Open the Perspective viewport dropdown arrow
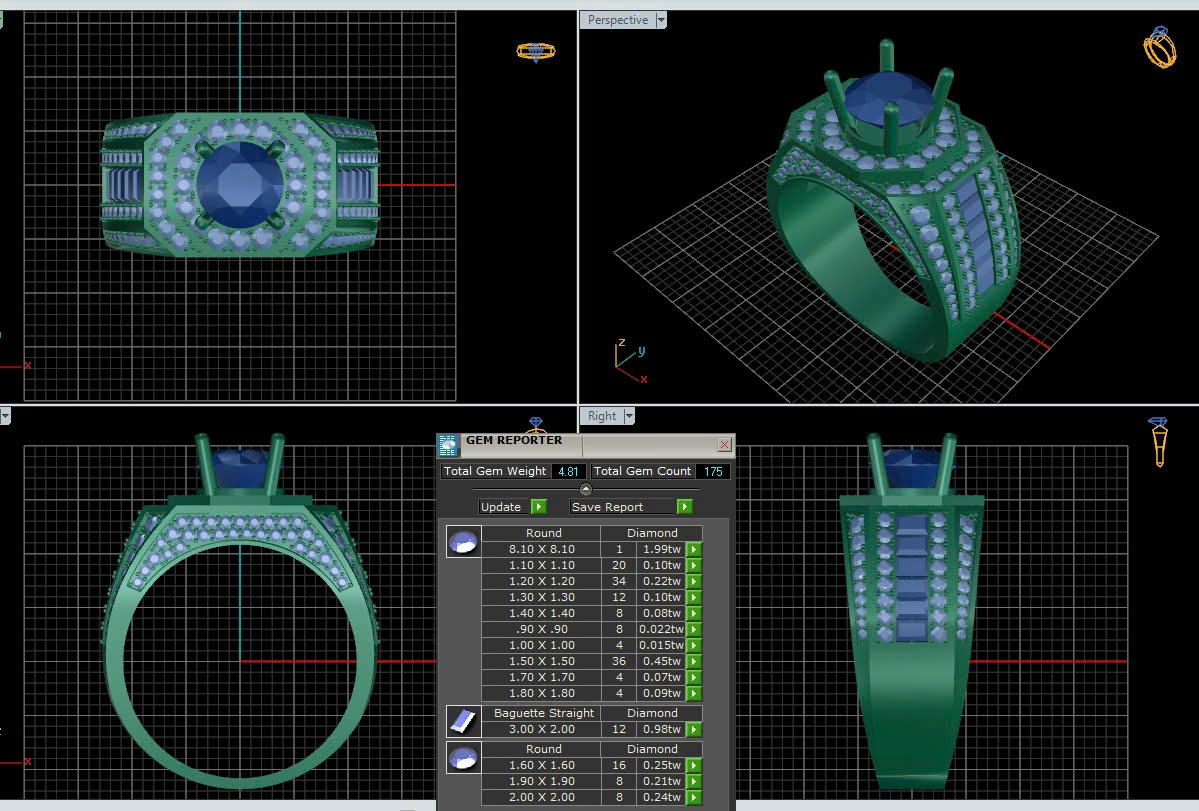The height and width of the screenshot is (811, 1199). coord(660,20)
